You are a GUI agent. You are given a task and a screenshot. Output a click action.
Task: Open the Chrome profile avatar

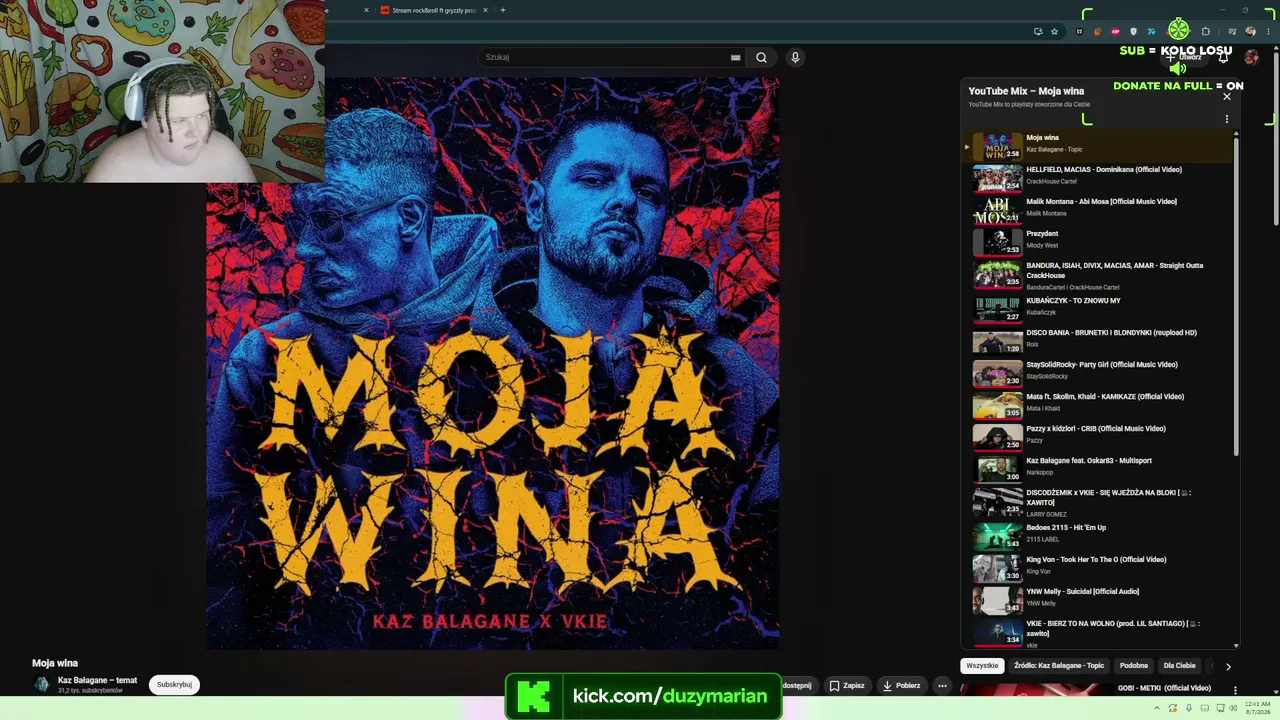point(1250,31)
